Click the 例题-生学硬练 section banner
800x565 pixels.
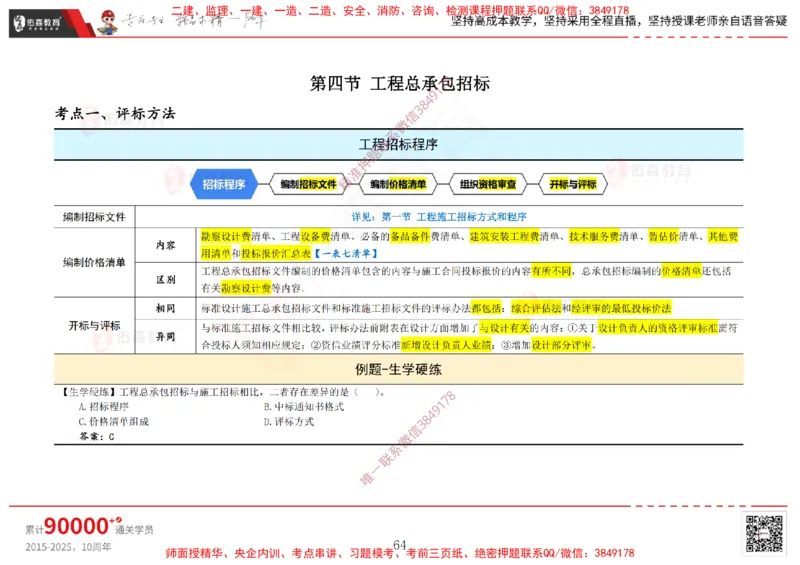coord(398,370)
